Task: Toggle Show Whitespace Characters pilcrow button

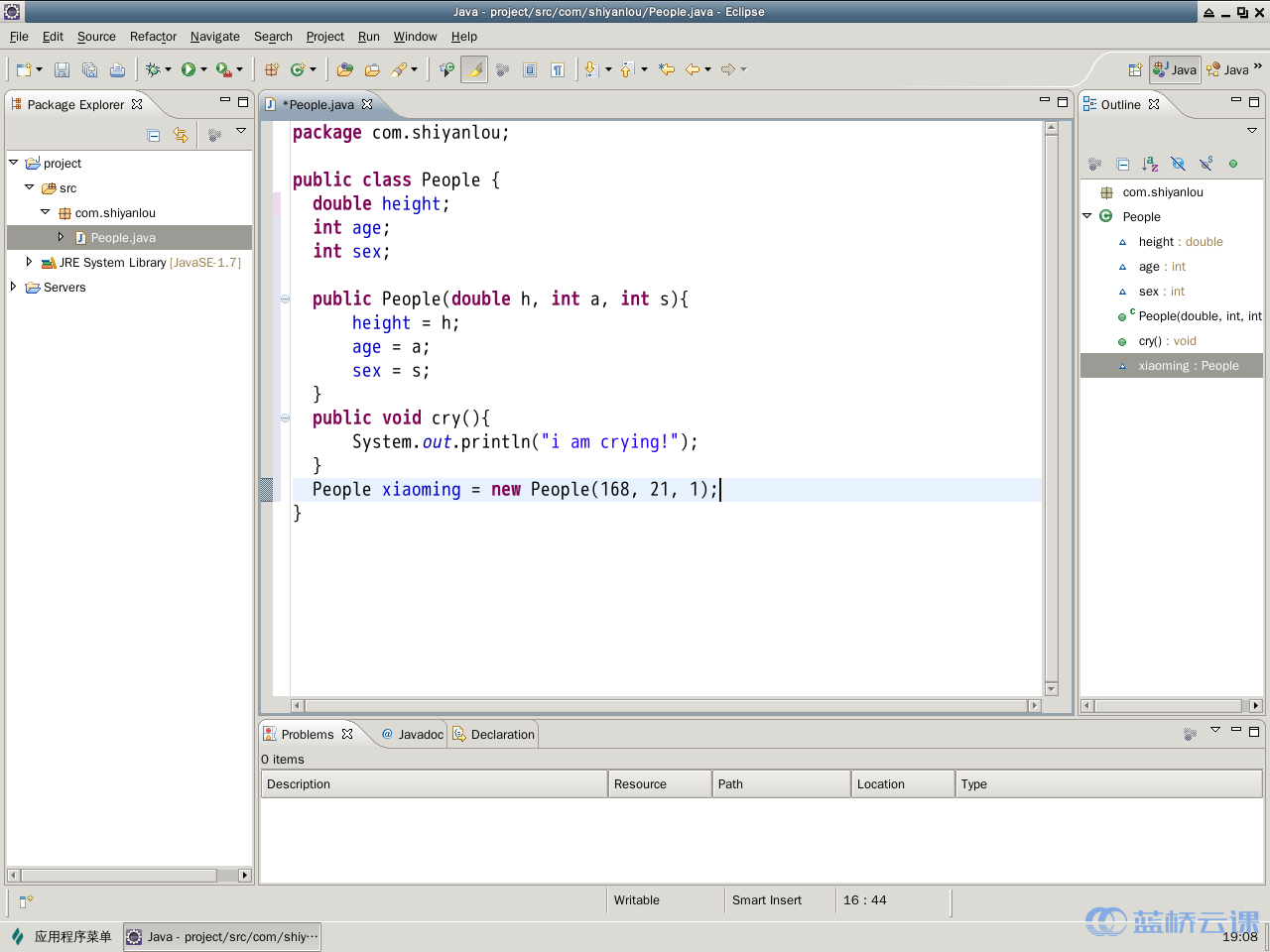Action: coord(558,69)
